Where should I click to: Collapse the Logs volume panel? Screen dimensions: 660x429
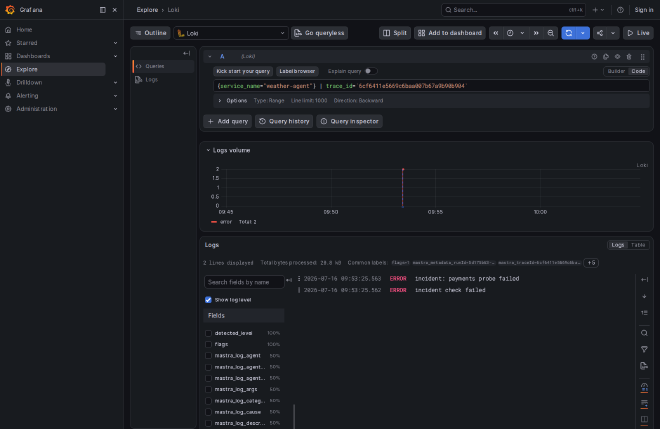(208, 150)
